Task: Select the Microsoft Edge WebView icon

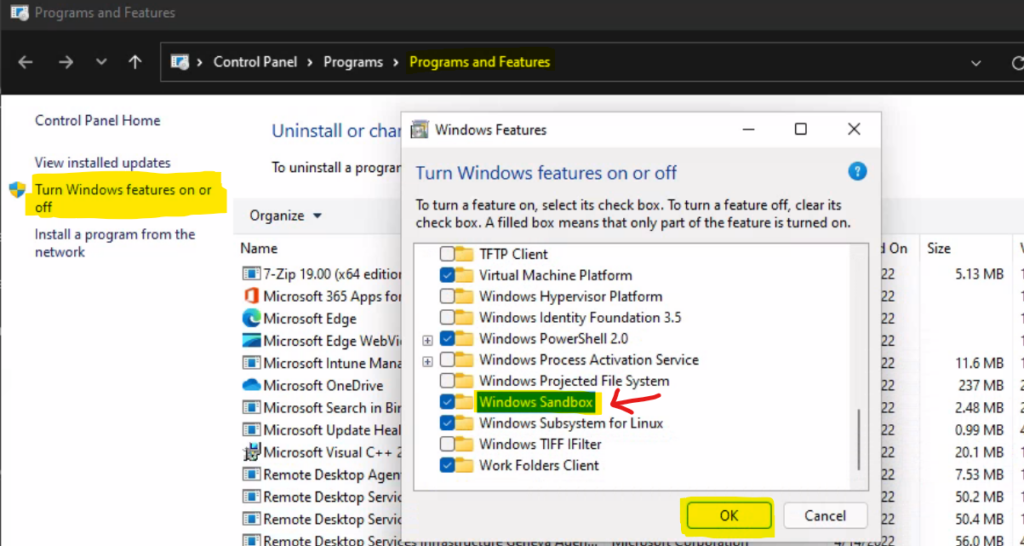Action: [251, 341]
